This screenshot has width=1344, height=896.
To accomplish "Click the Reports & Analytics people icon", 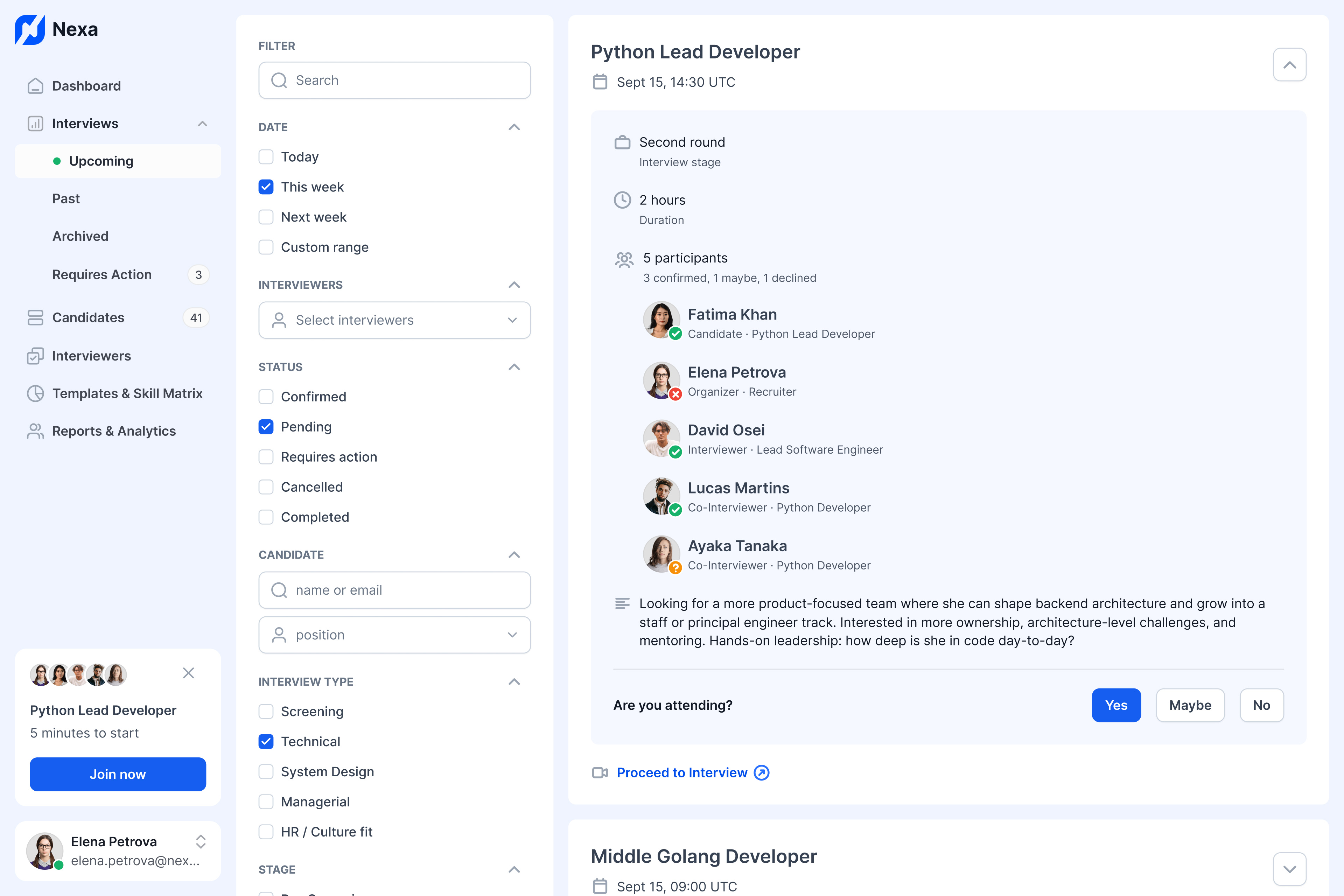I will pos(35,432).
